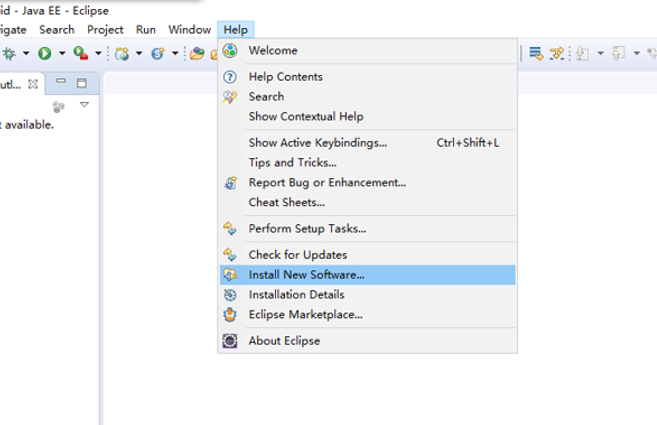
Task: Click the Check for Updates icon
Action: click(x=230, y=254)
